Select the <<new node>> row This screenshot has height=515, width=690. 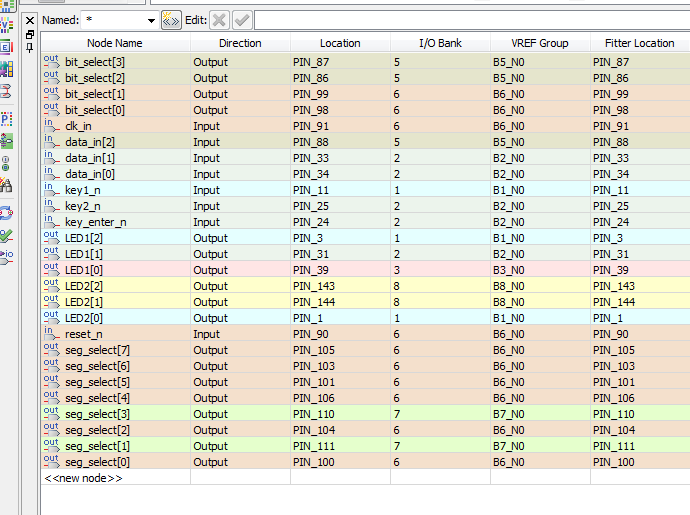coord(84,478)
